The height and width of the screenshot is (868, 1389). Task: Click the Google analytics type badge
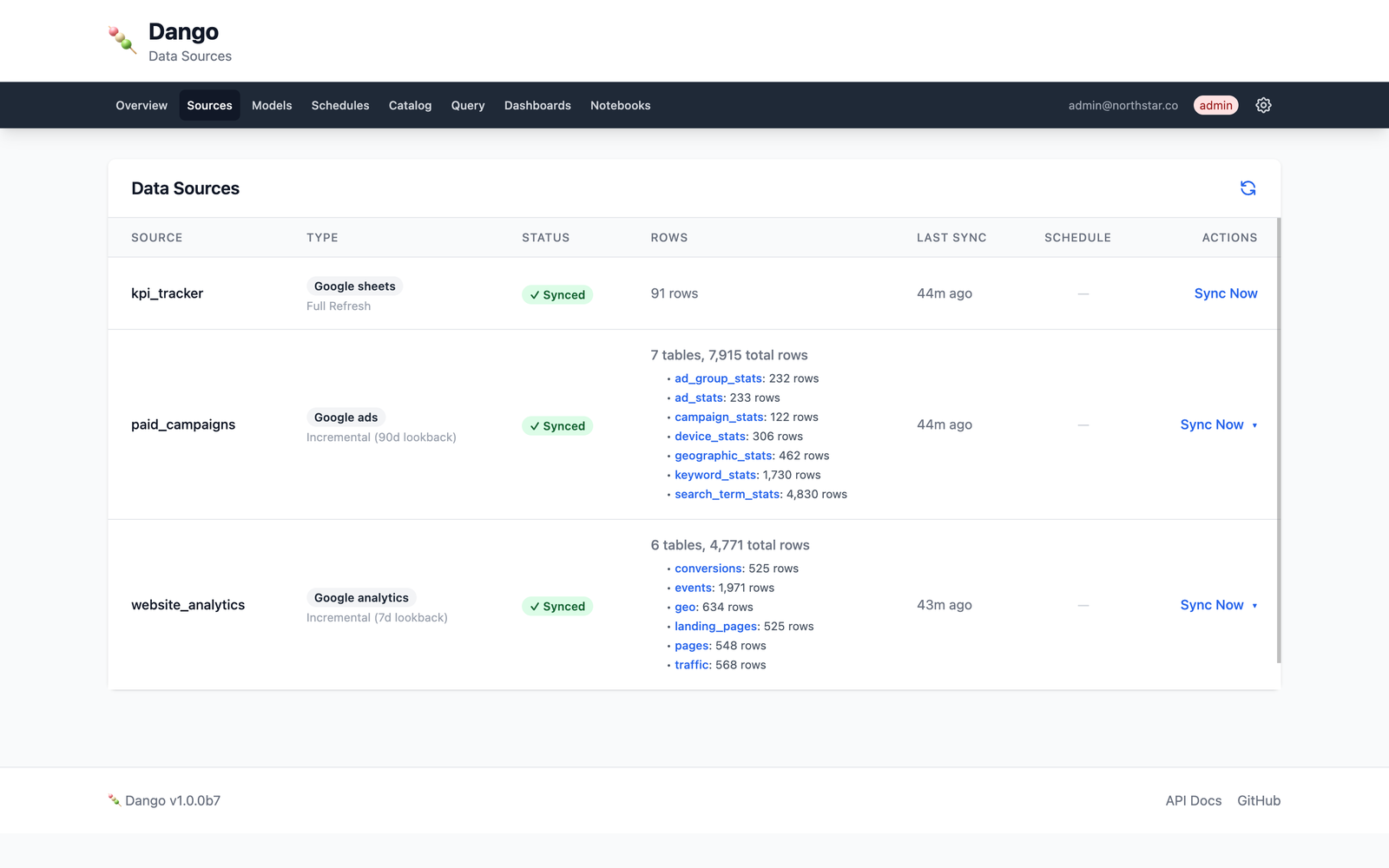click(361, 598)
